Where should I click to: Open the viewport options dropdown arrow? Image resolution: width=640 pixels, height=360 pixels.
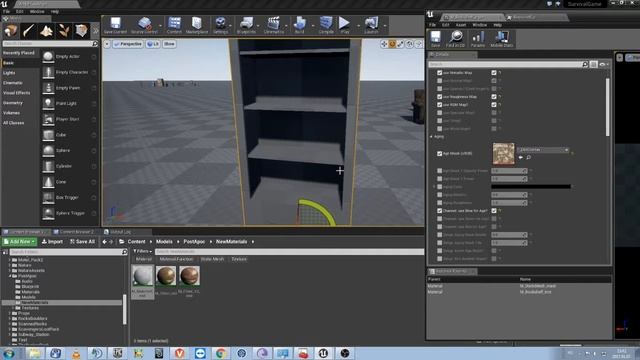click(107, 44)
